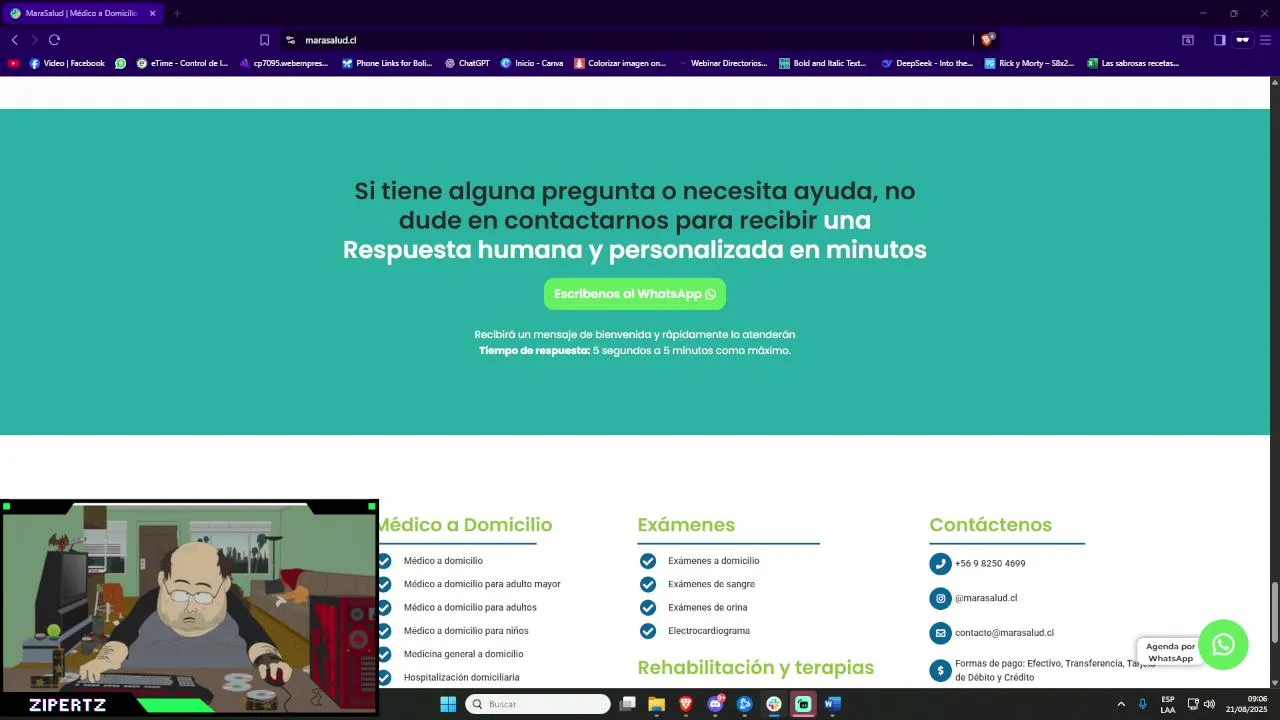This screenshot has height=720, width=1280.
Task: Click the phone icon beside +56 9 8250 4699
Action: click(x=940, y=564)
